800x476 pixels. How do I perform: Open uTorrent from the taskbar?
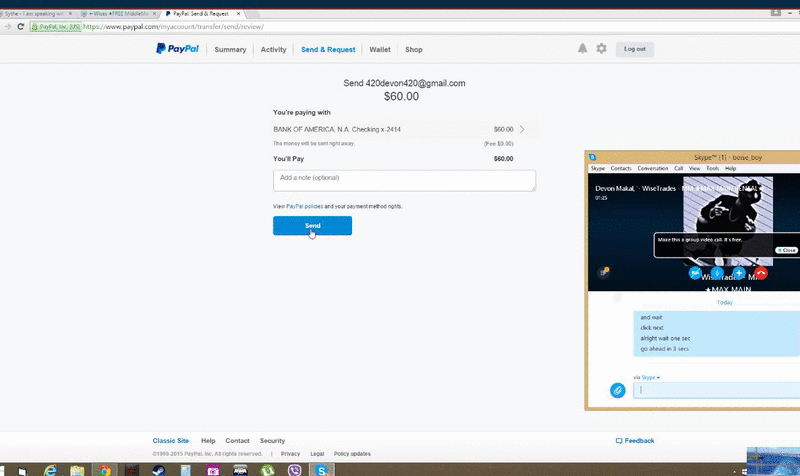[x=267, y=470]
